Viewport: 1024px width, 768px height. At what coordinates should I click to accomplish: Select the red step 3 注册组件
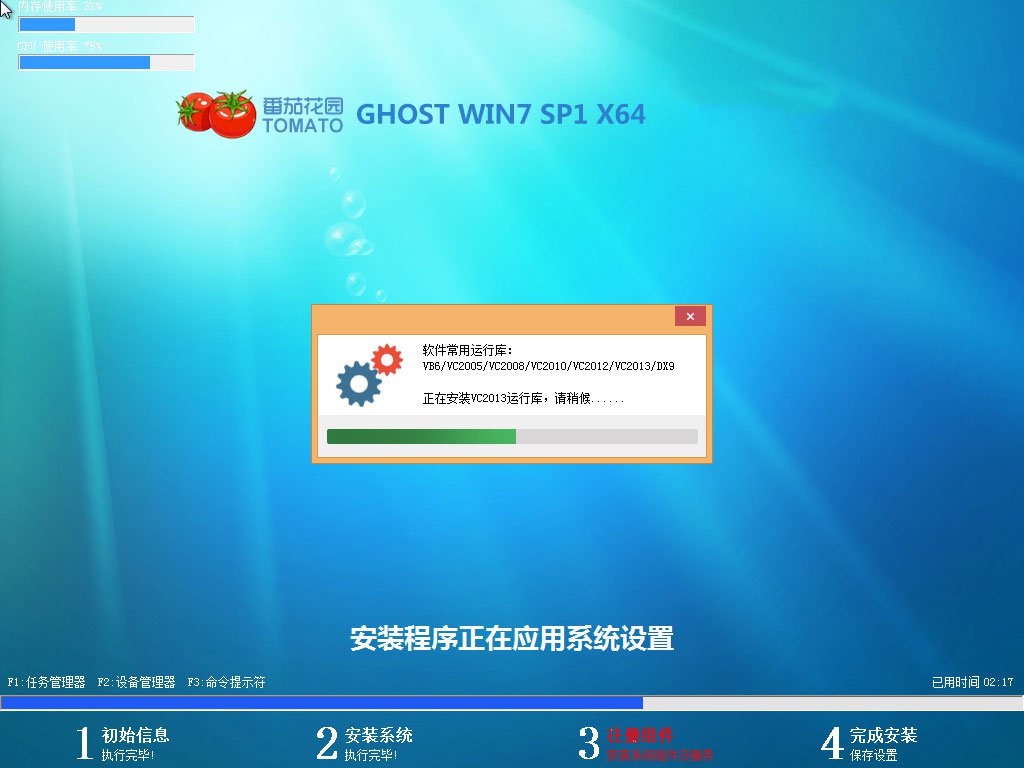point(646,743)
